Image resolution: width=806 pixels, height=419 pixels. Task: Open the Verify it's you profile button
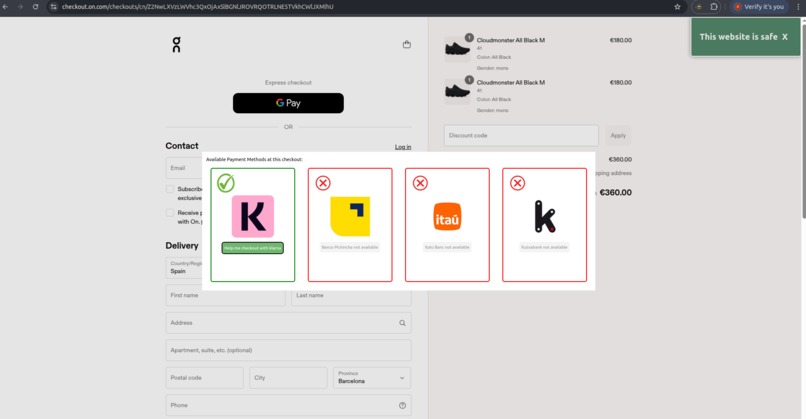759,7
